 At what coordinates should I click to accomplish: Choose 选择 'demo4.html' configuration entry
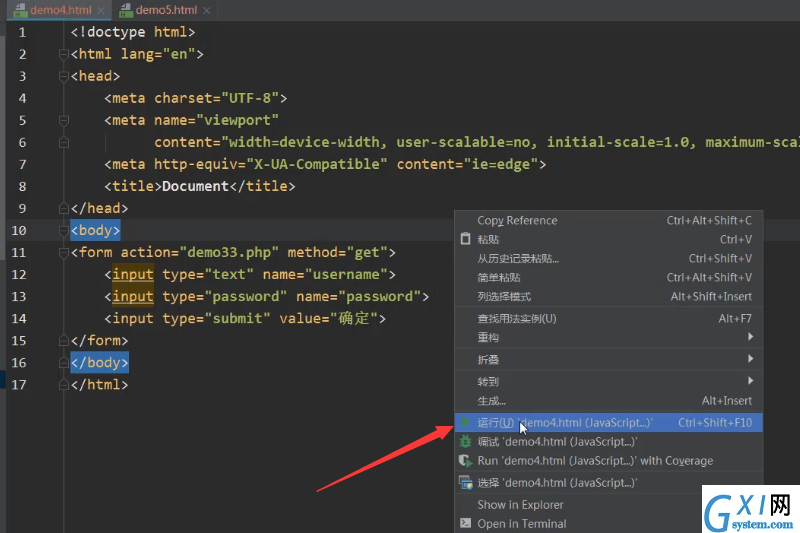(x=578, y=483)
